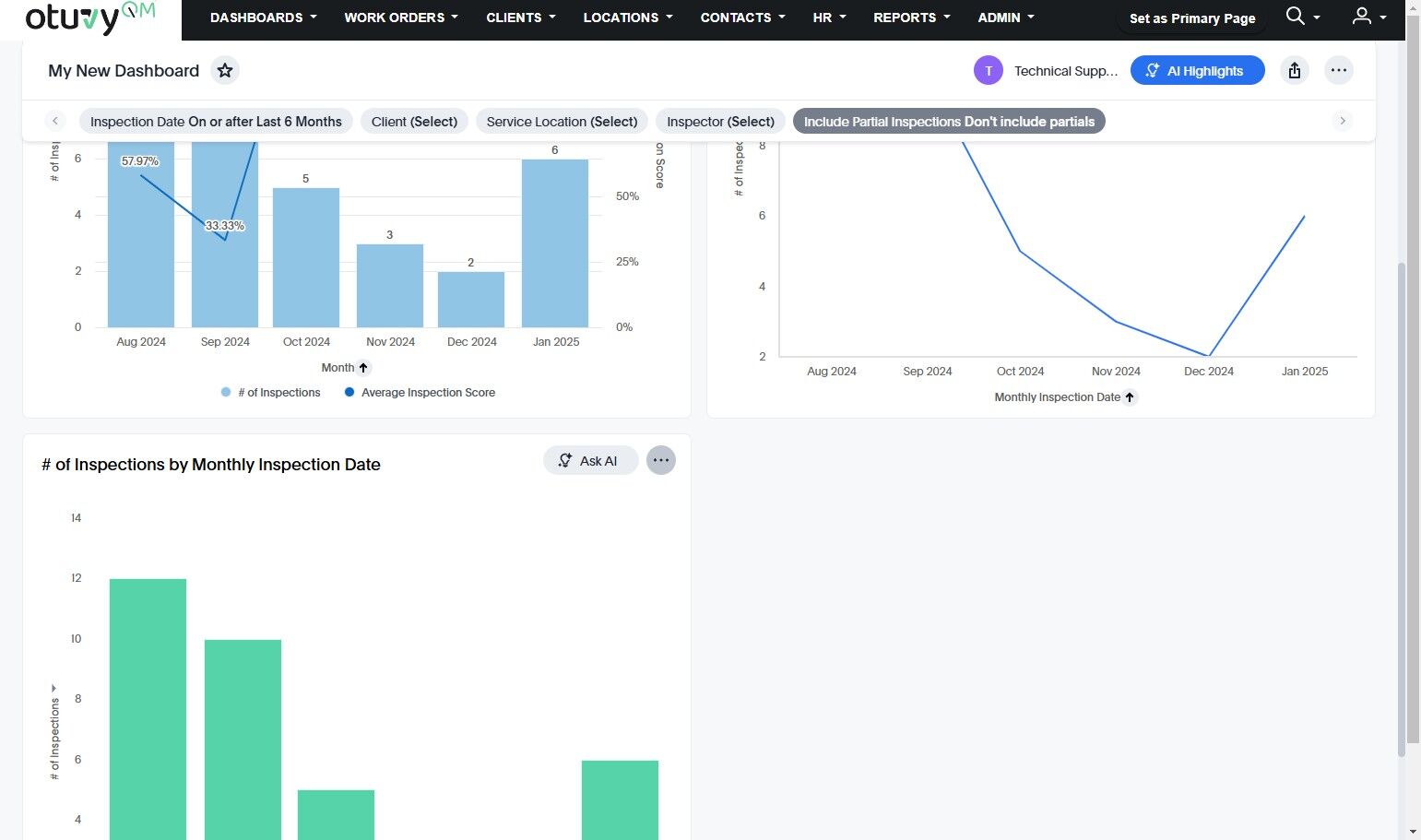
Task: Click the Month axis label
Action: [x=337, y=368]
